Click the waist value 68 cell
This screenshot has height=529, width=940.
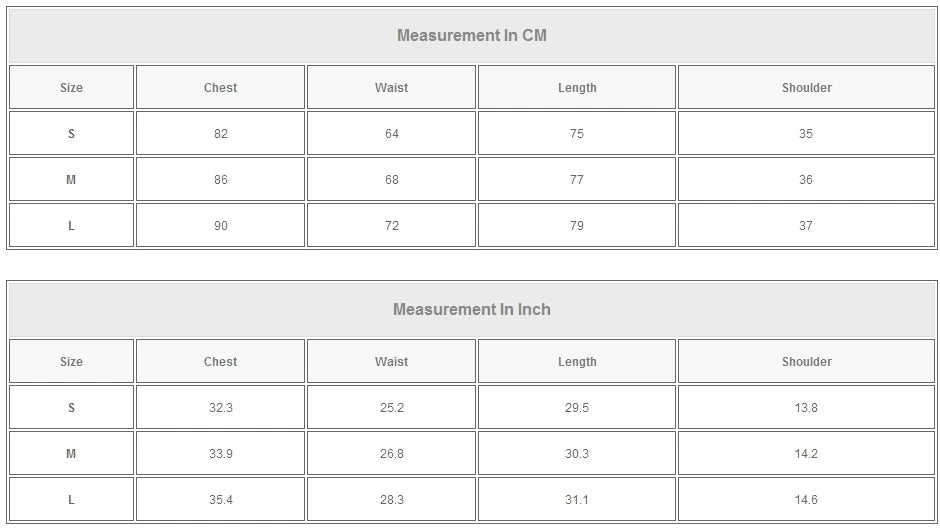click(391, 180)
